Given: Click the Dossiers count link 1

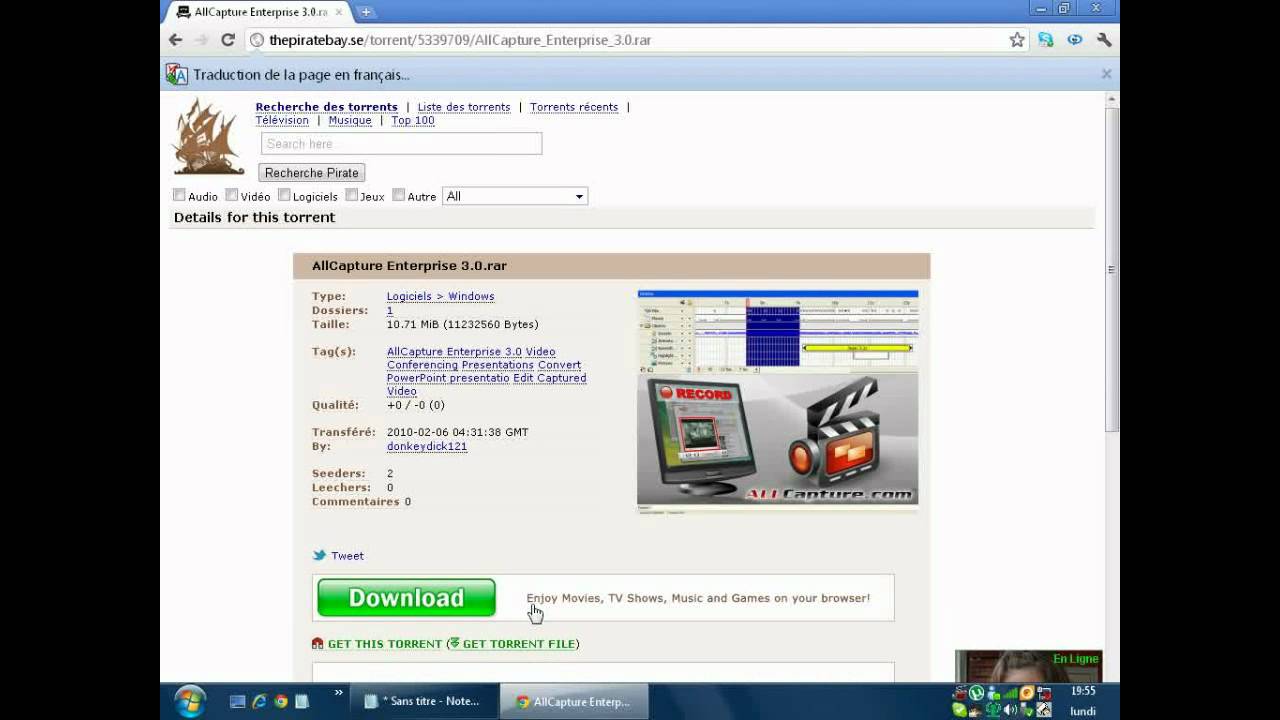Looking at the screenshot, I should click(390, 310).
